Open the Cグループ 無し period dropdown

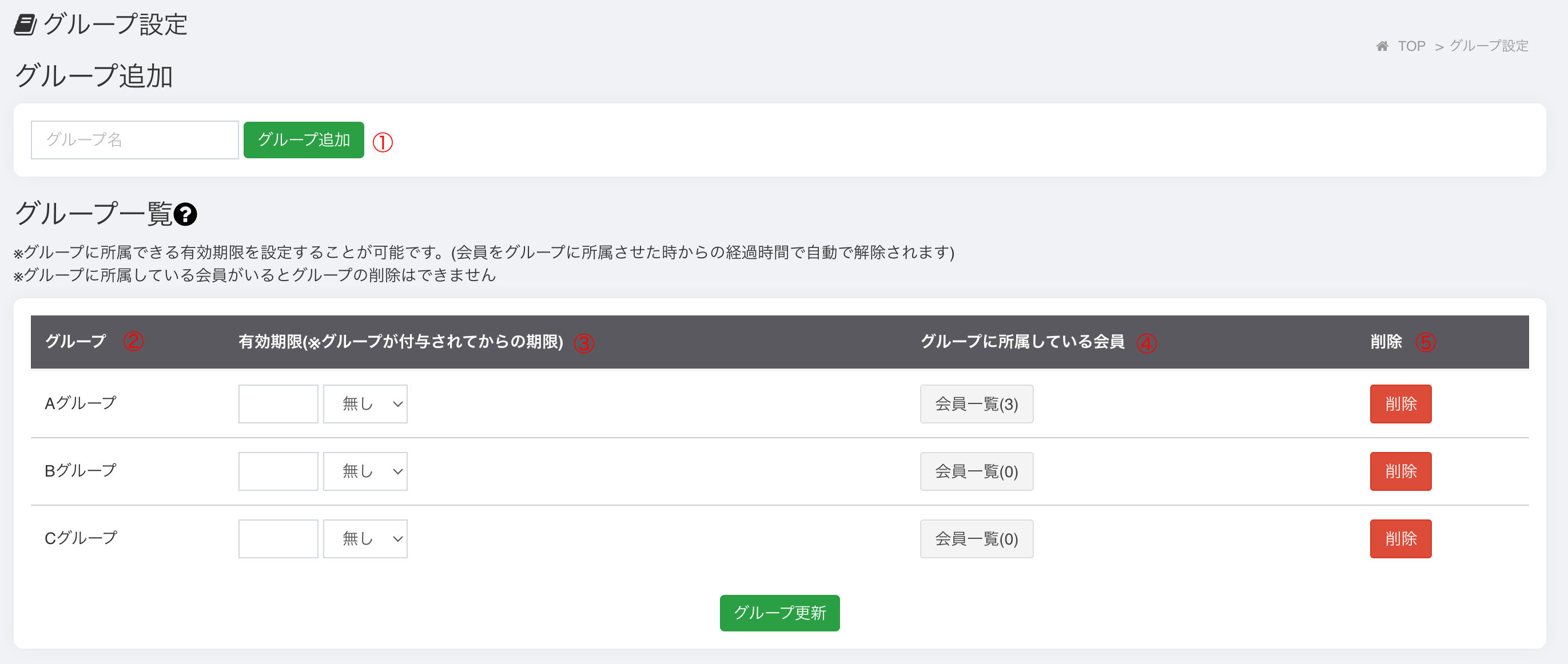pyautogui.click(x=365, y=539)
